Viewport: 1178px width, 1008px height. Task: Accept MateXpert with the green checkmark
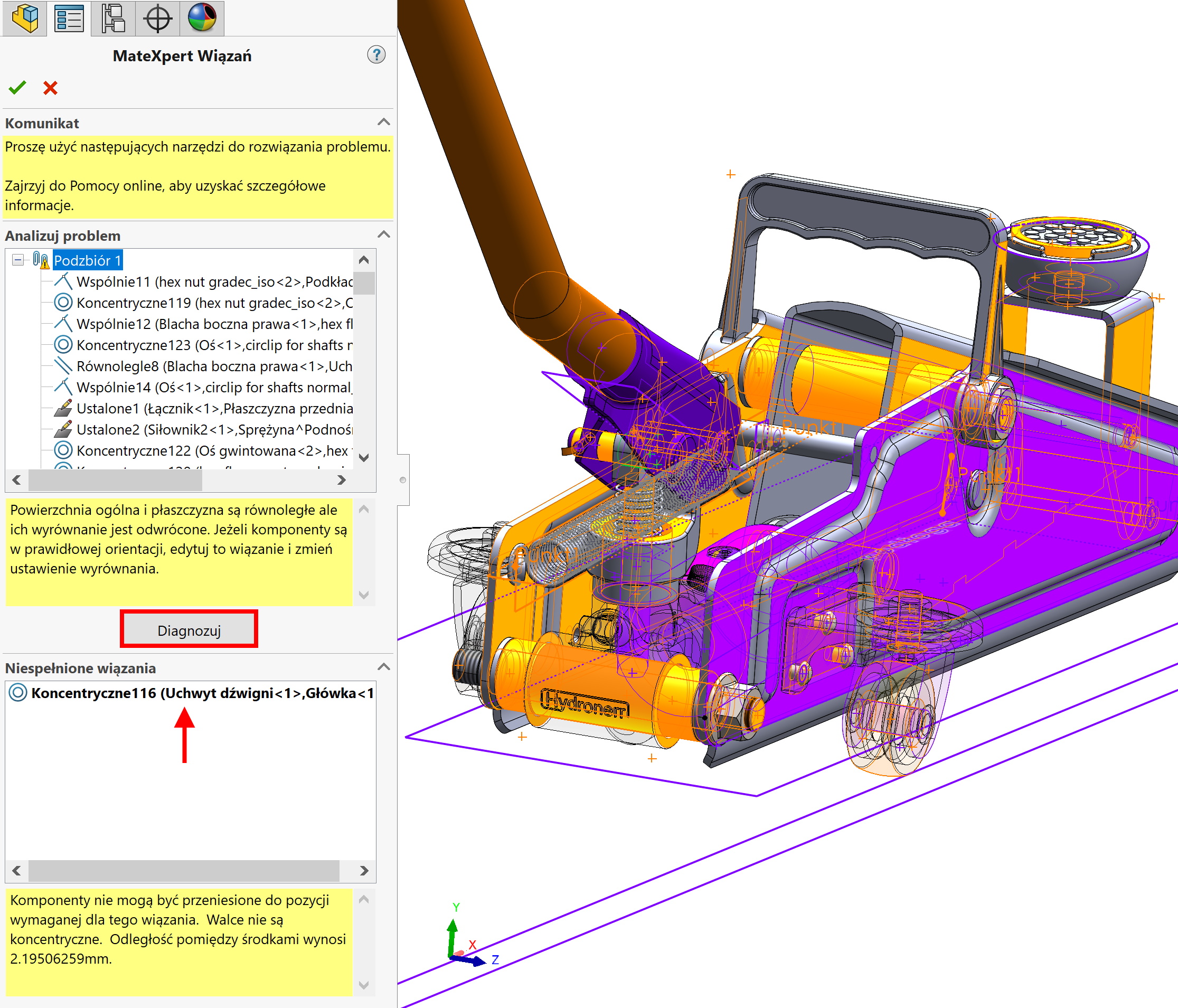[17, 88]
